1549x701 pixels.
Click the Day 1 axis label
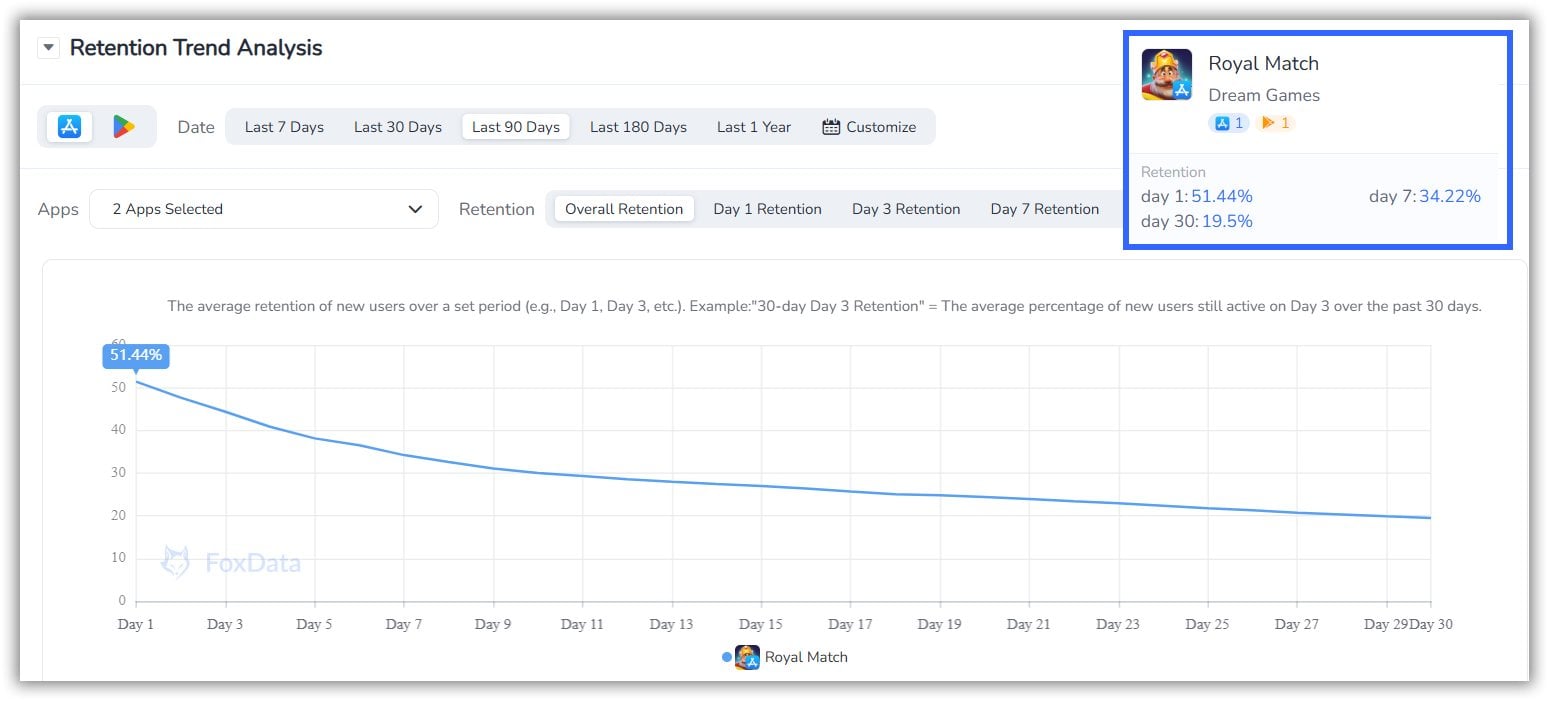136,624
